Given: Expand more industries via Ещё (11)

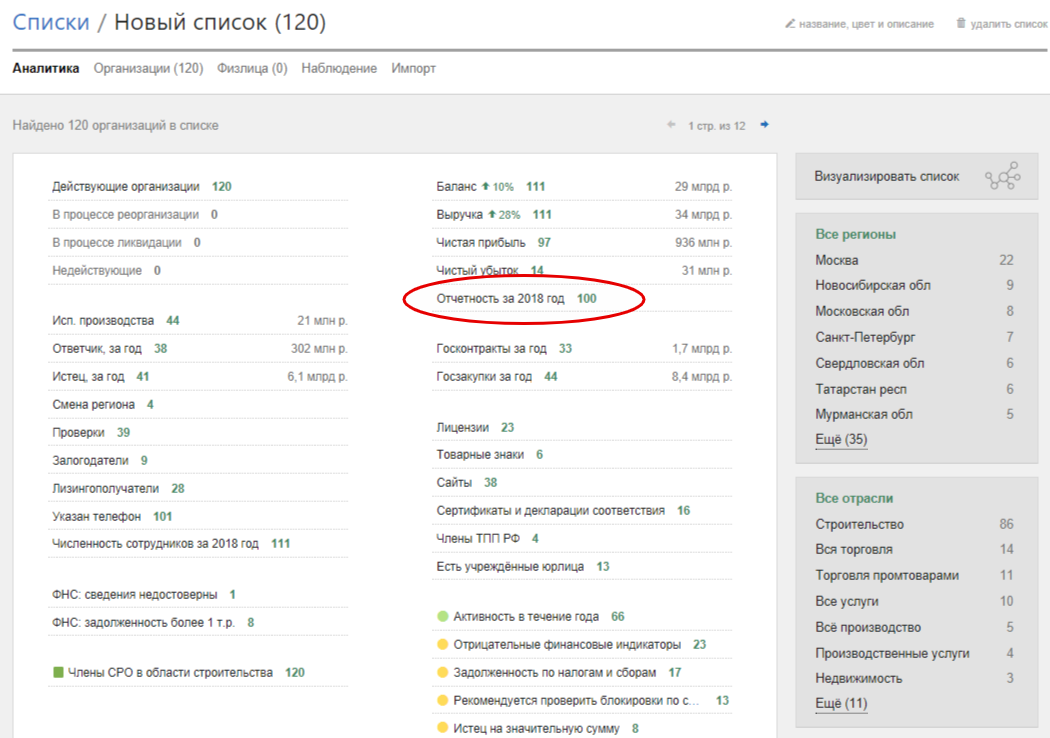Looking at the screenshot, I should click(841, 703).
